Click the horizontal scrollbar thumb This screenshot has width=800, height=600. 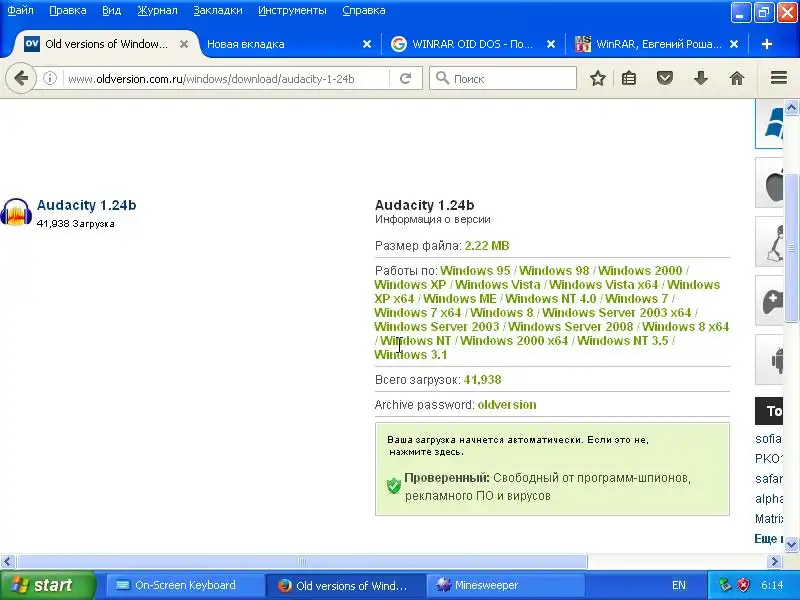tap(302, 562)
